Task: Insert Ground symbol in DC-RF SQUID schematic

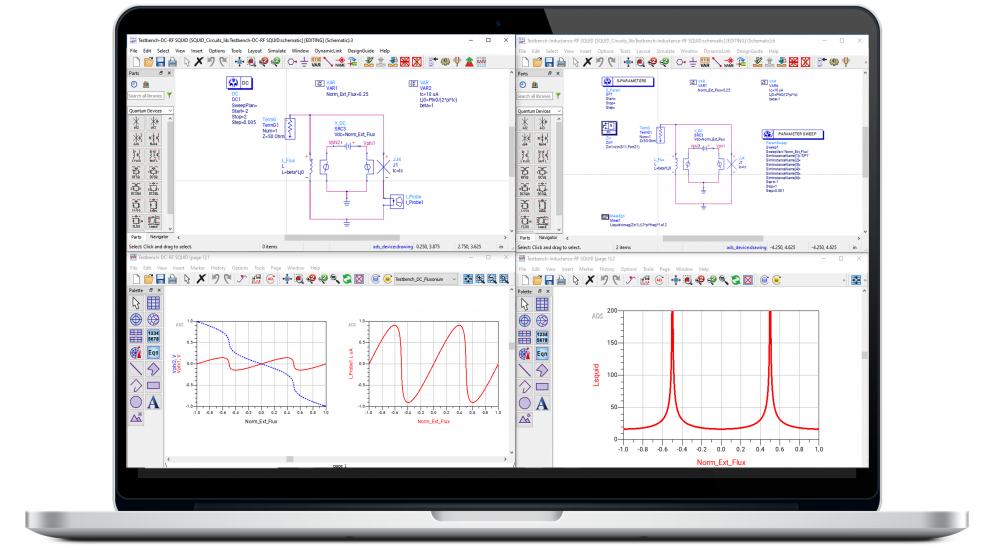Action: (304, 62)
